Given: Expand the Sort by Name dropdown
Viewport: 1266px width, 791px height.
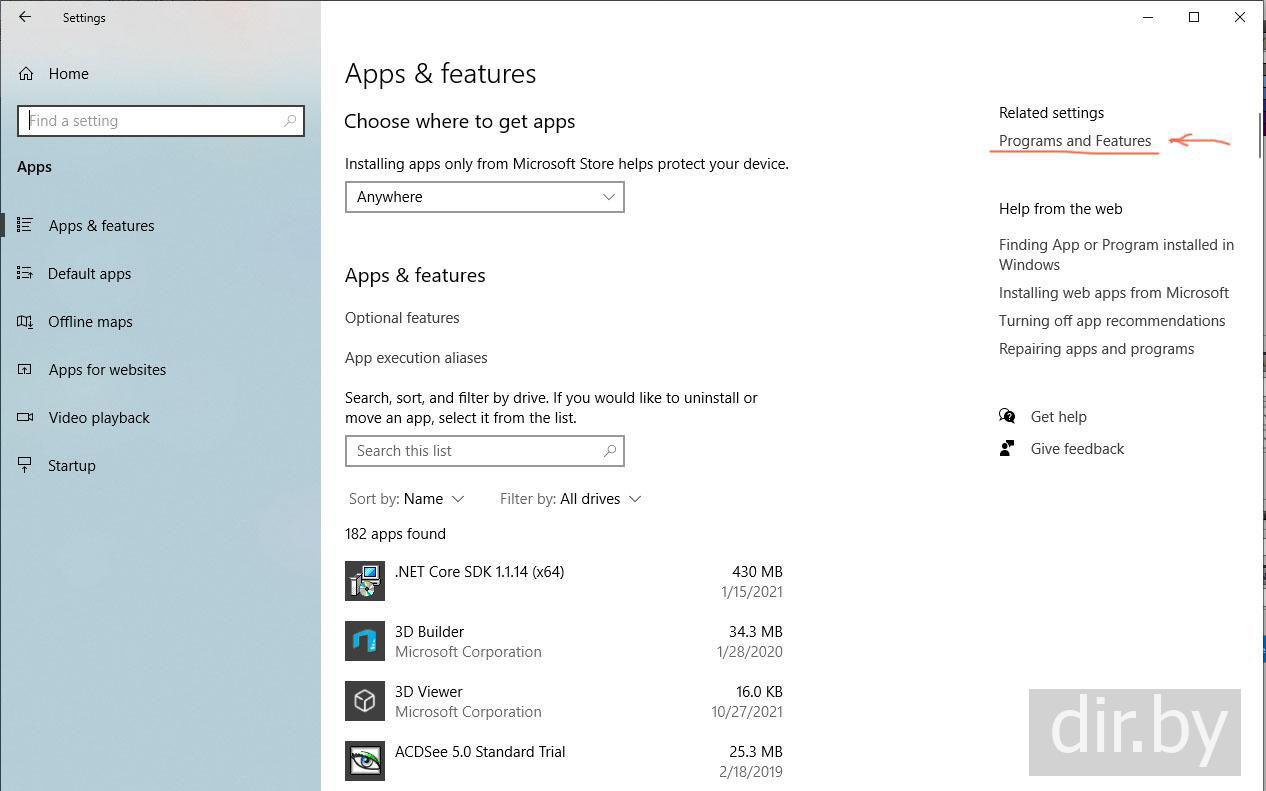Looking at the screenshot, I should pos(406,498).
